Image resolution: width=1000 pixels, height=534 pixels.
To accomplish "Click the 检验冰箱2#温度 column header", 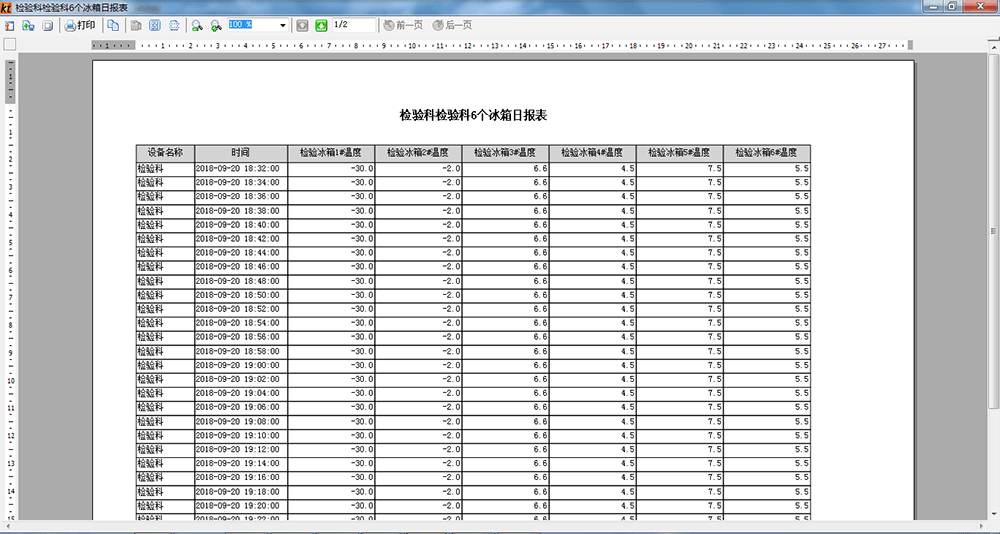I will pyautogui.click(x=418, y=153).
